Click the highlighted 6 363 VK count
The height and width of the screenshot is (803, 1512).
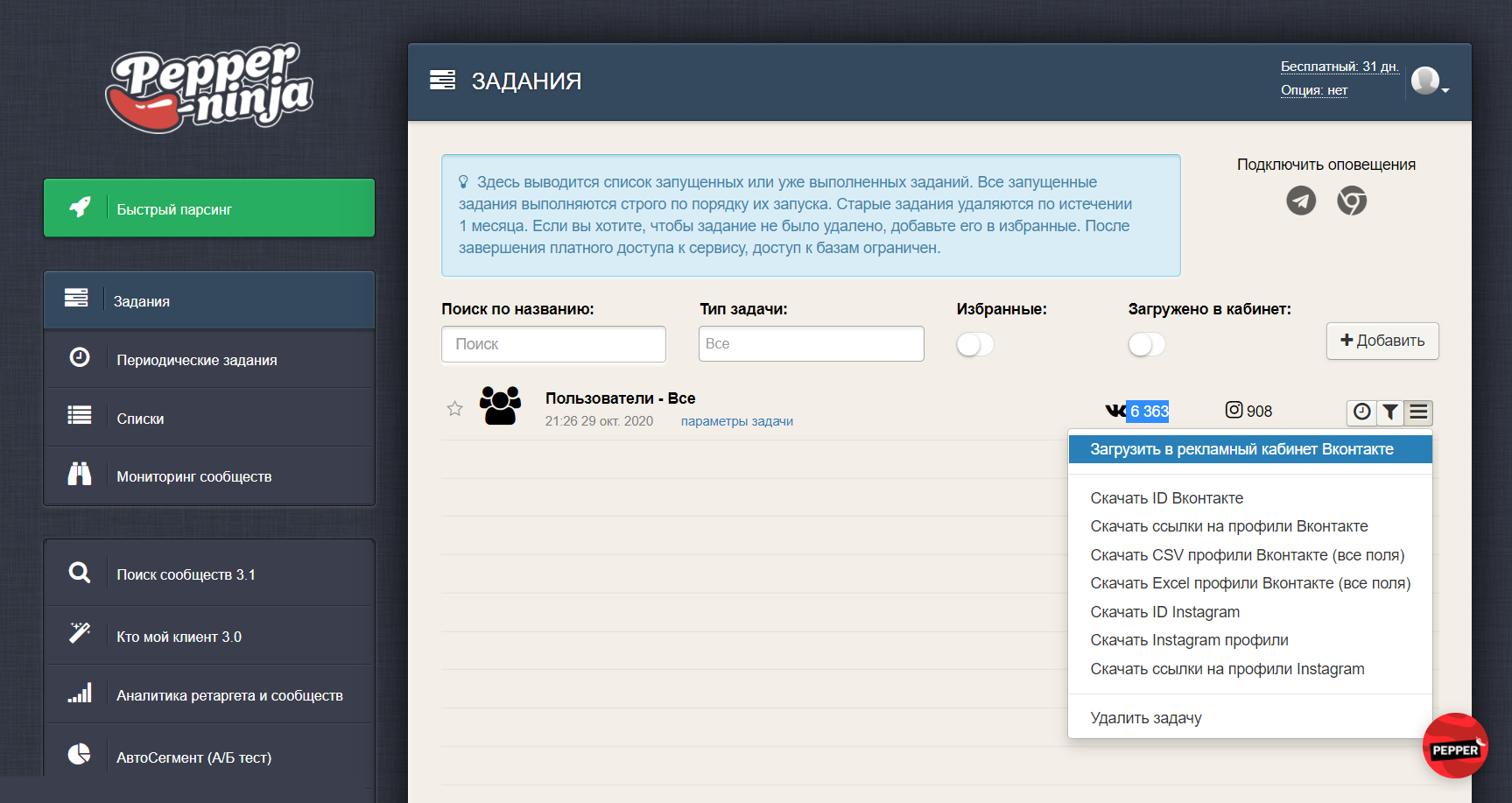[1148, 411]
